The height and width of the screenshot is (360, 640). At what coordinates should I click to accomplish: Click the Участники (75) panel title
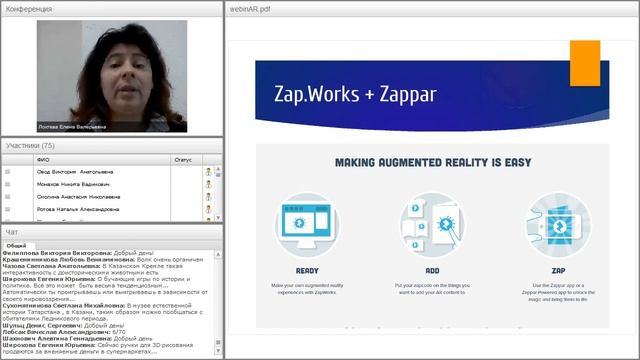[x=30, y=146]
